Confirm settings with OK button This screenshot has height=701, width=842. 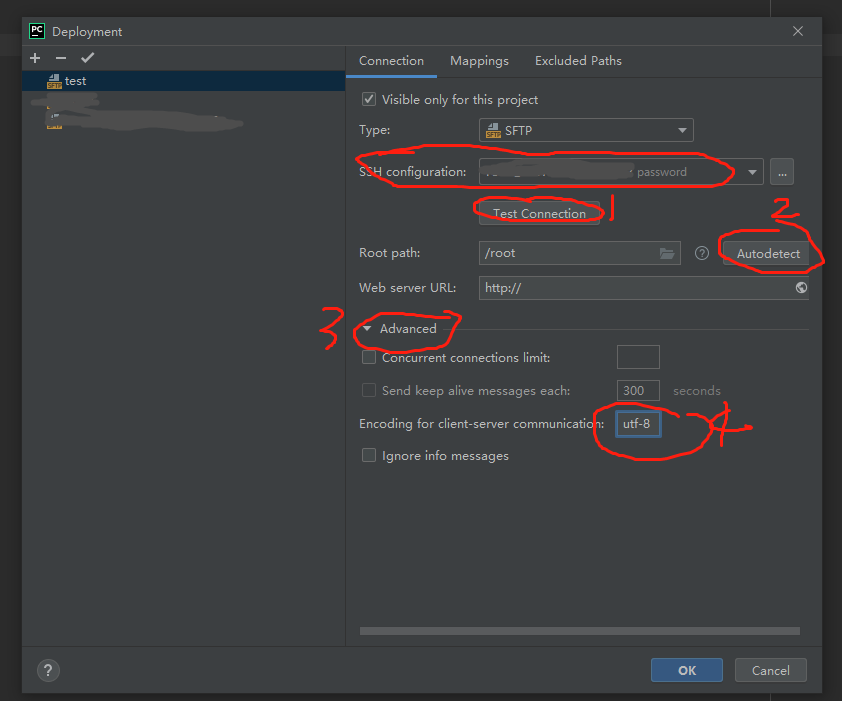[687, 670]
